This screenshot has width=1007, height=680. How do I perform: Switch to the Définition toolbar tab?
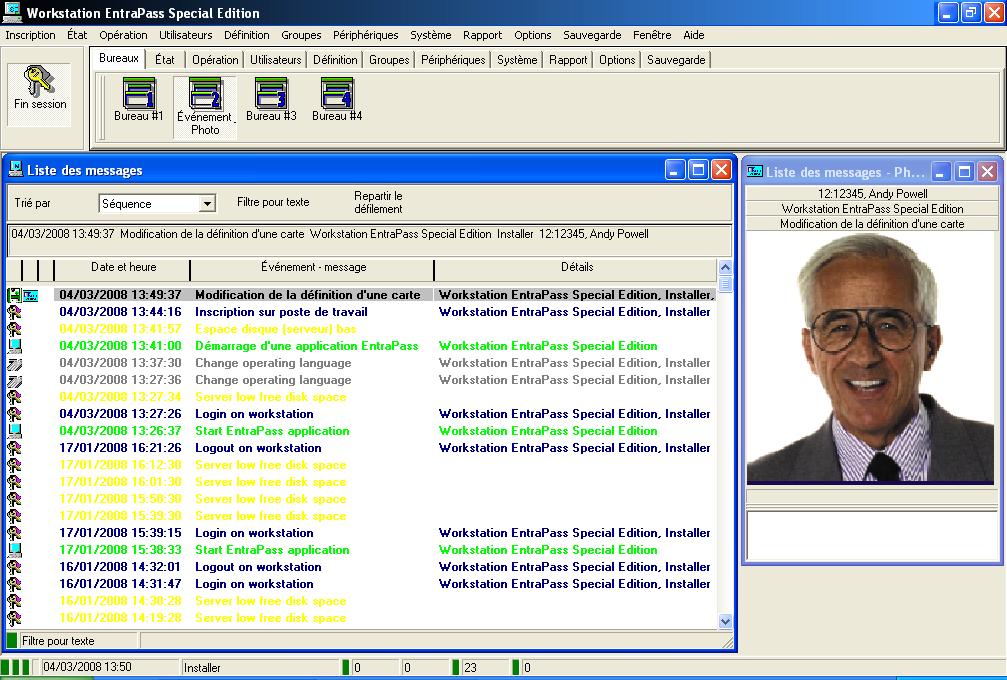tap(335, 60)
